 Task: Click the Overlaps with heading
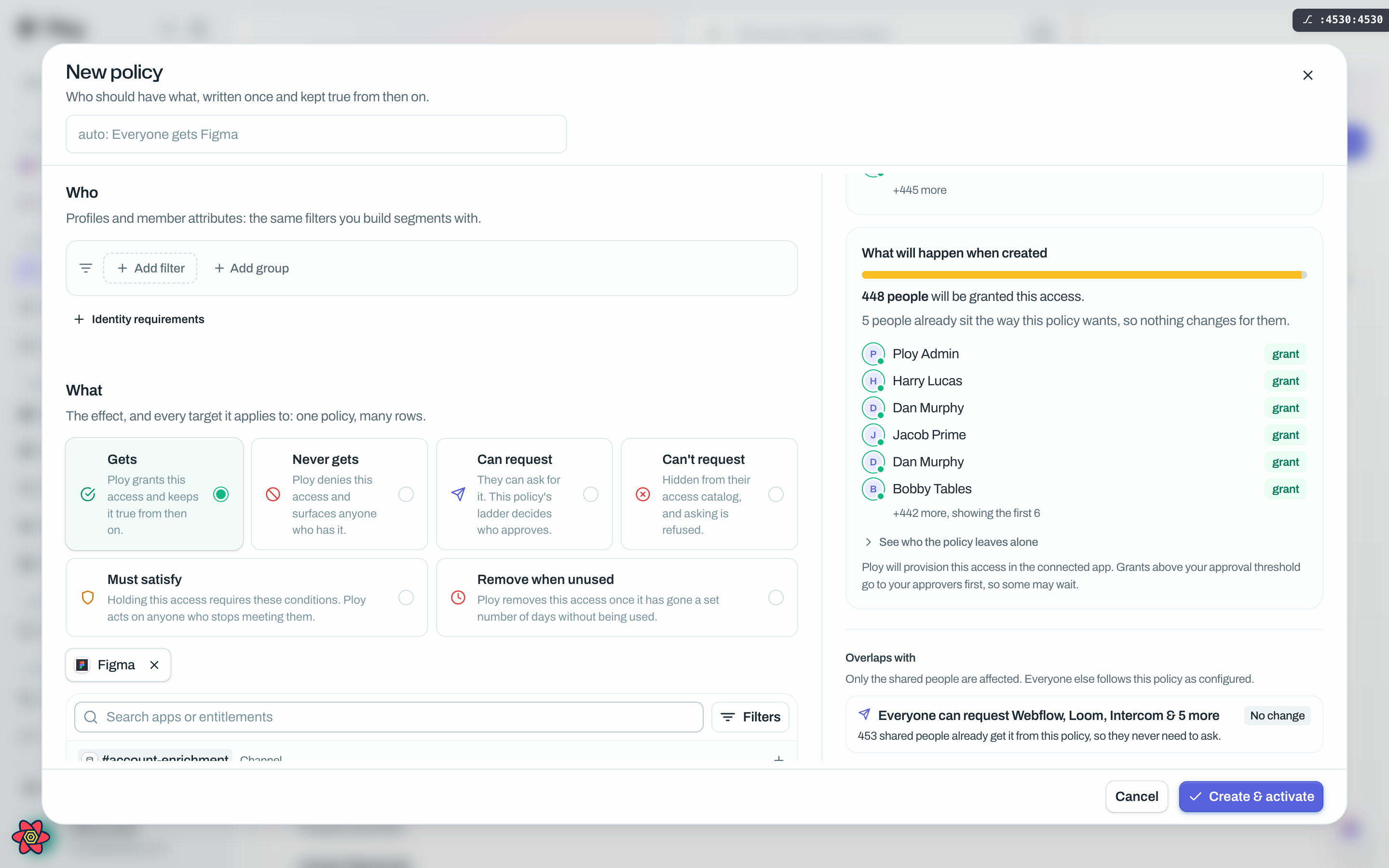(881, 658)
